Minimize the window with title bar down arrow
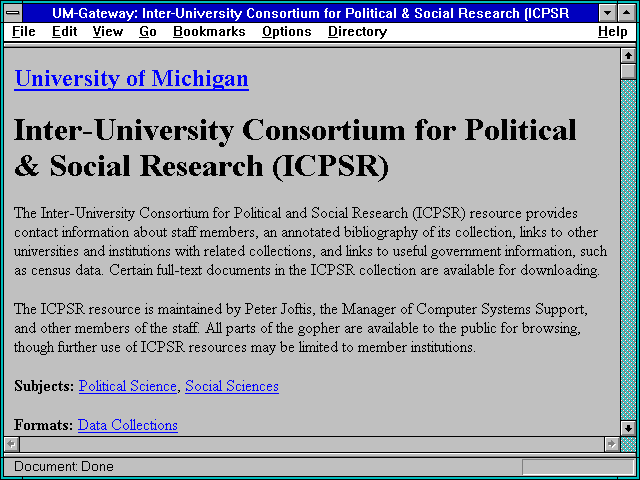Viewport: 640px width, 480px height. (x=608, y=13)
